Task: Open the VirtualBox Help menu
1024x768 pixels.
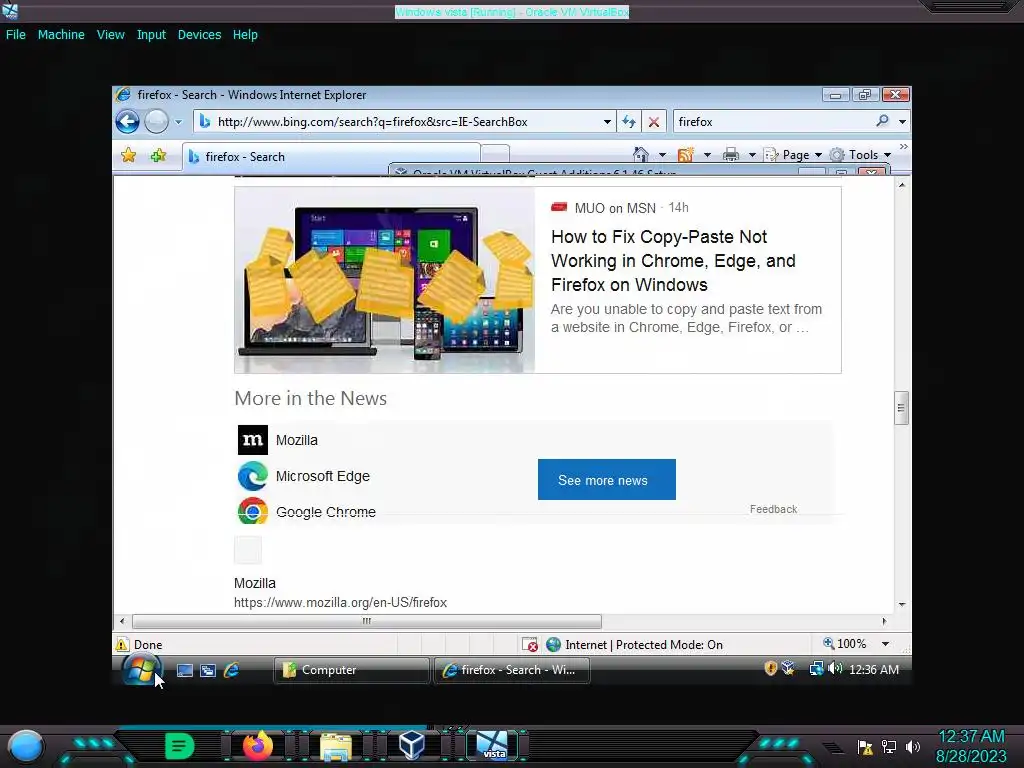Action: [x=245, y=35]
